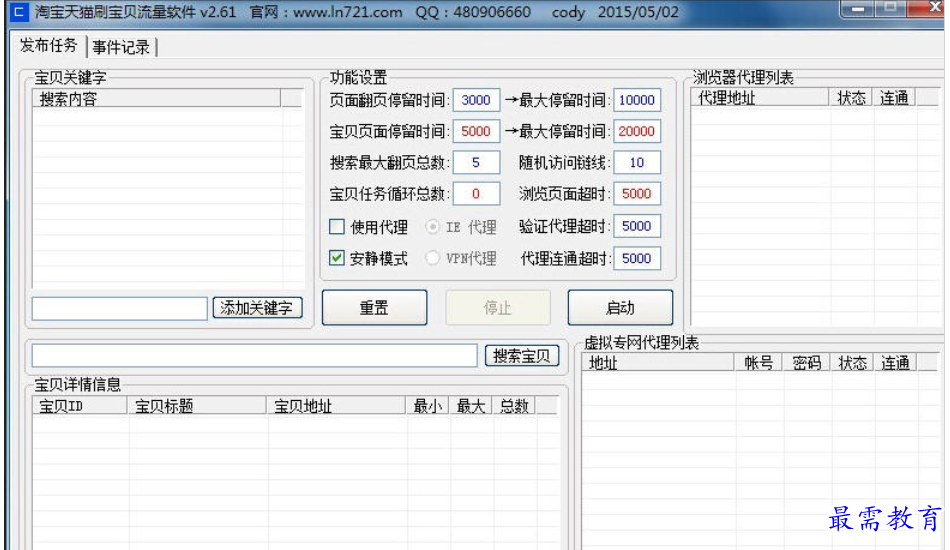
Task: Click the app icon in title bar
Action: (x=19, y=12)
